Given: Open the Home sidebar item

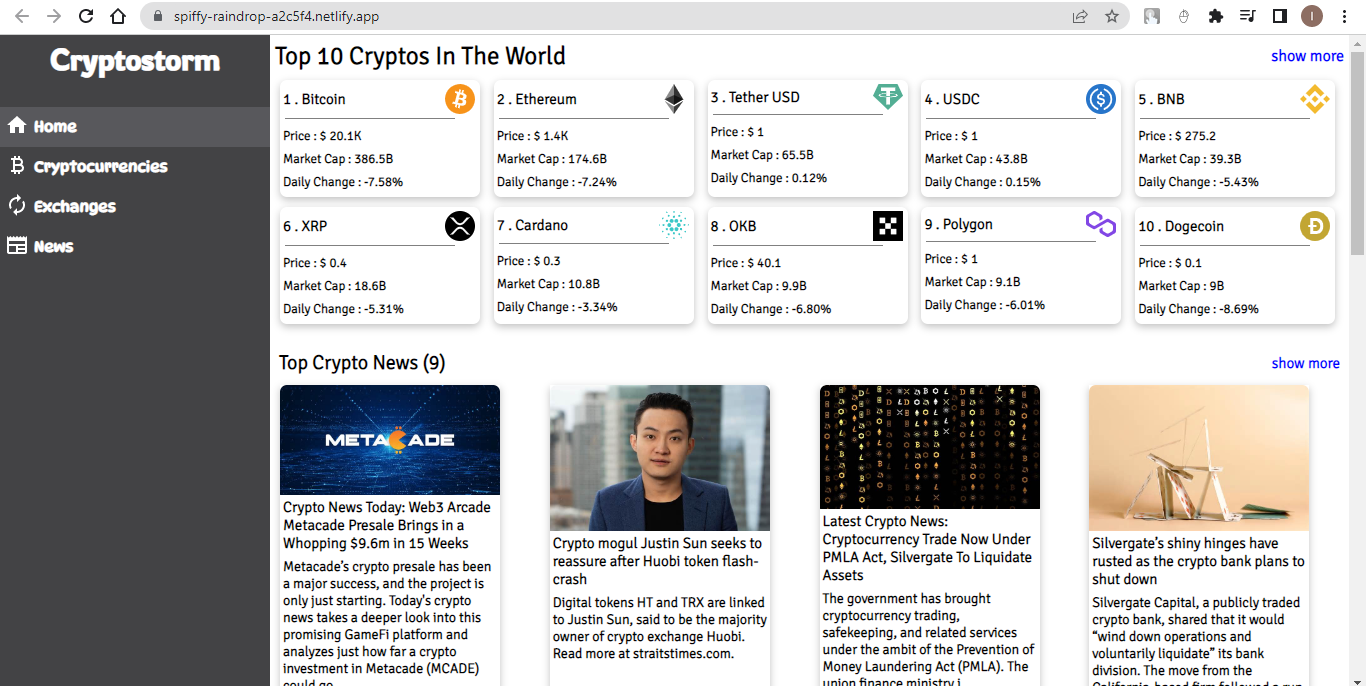Looking at the screenshot, I should tap(135, 127).
